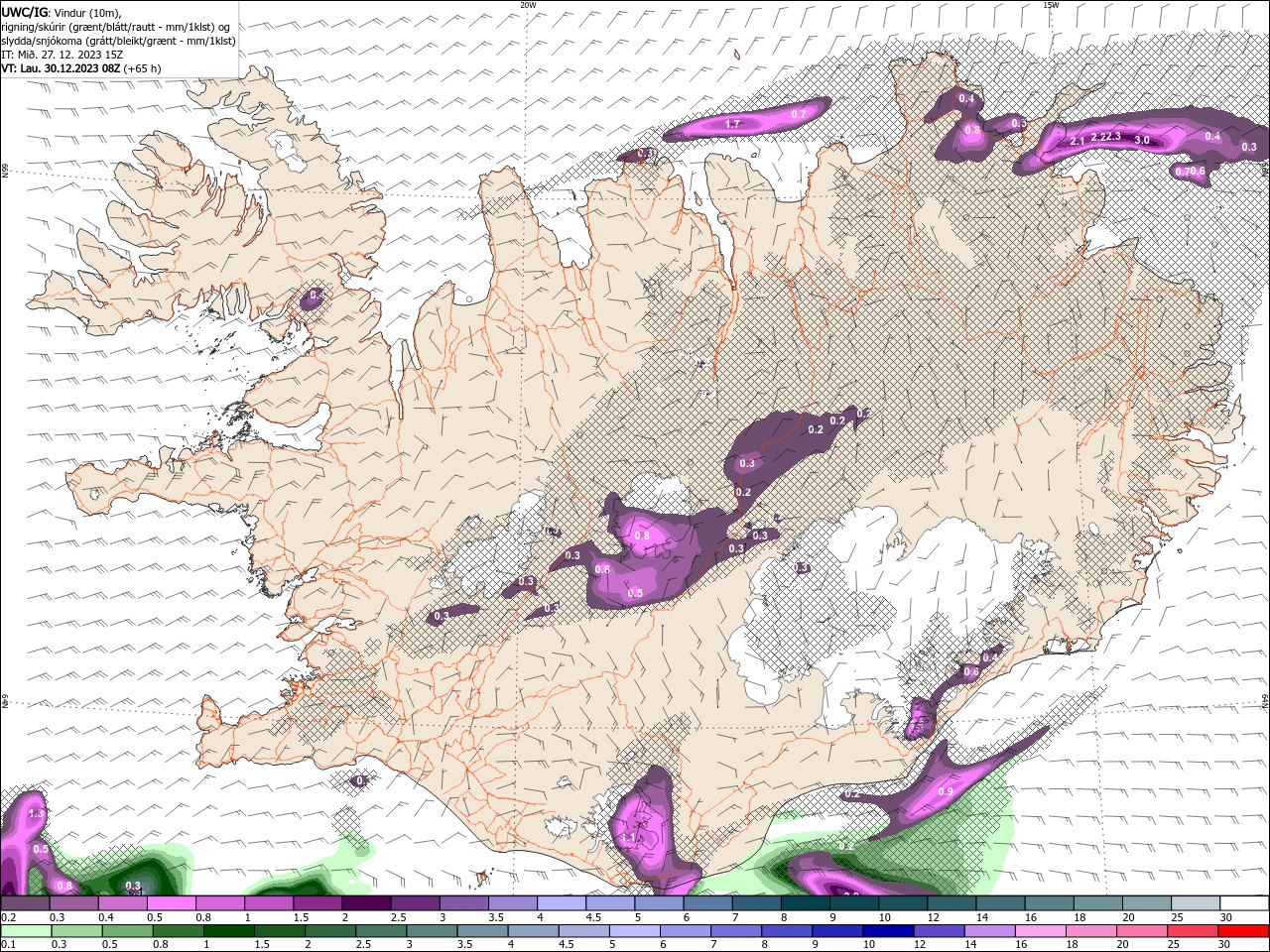The height and width of the screenshot is (952, 1270).
Task: Click the "20W" longitude label
Action: click(528, 5)
